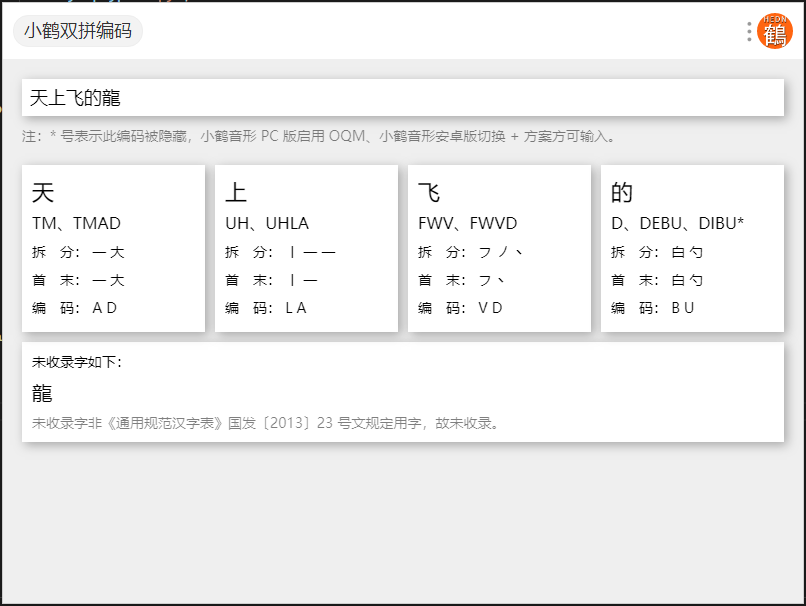This screenshot has width=806, height=606.
Task: Click 编码 B U in the 的 card
Action: (x=653, y=308)
